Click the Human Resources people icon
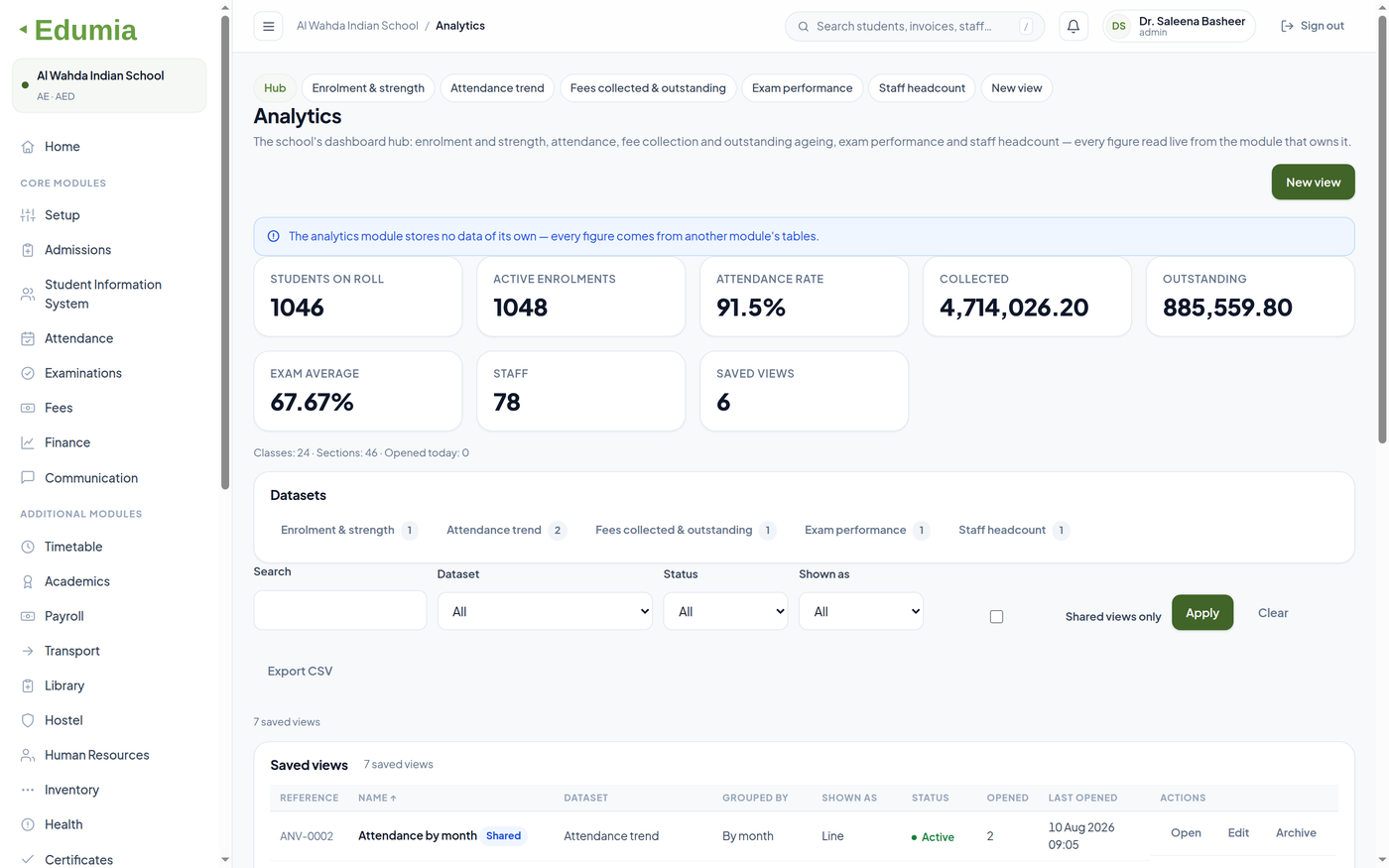1389x868 pixels. (28, 755)
